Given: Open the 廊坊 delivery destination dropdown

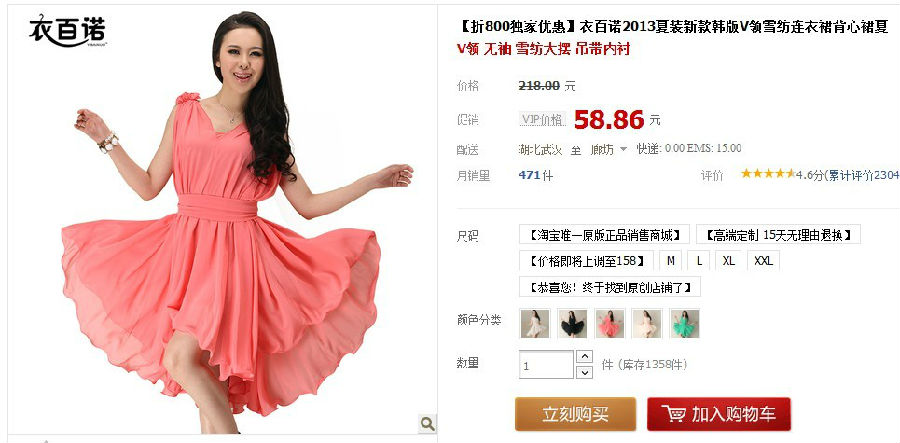Looking at the screenshot, I should [608, 150].
